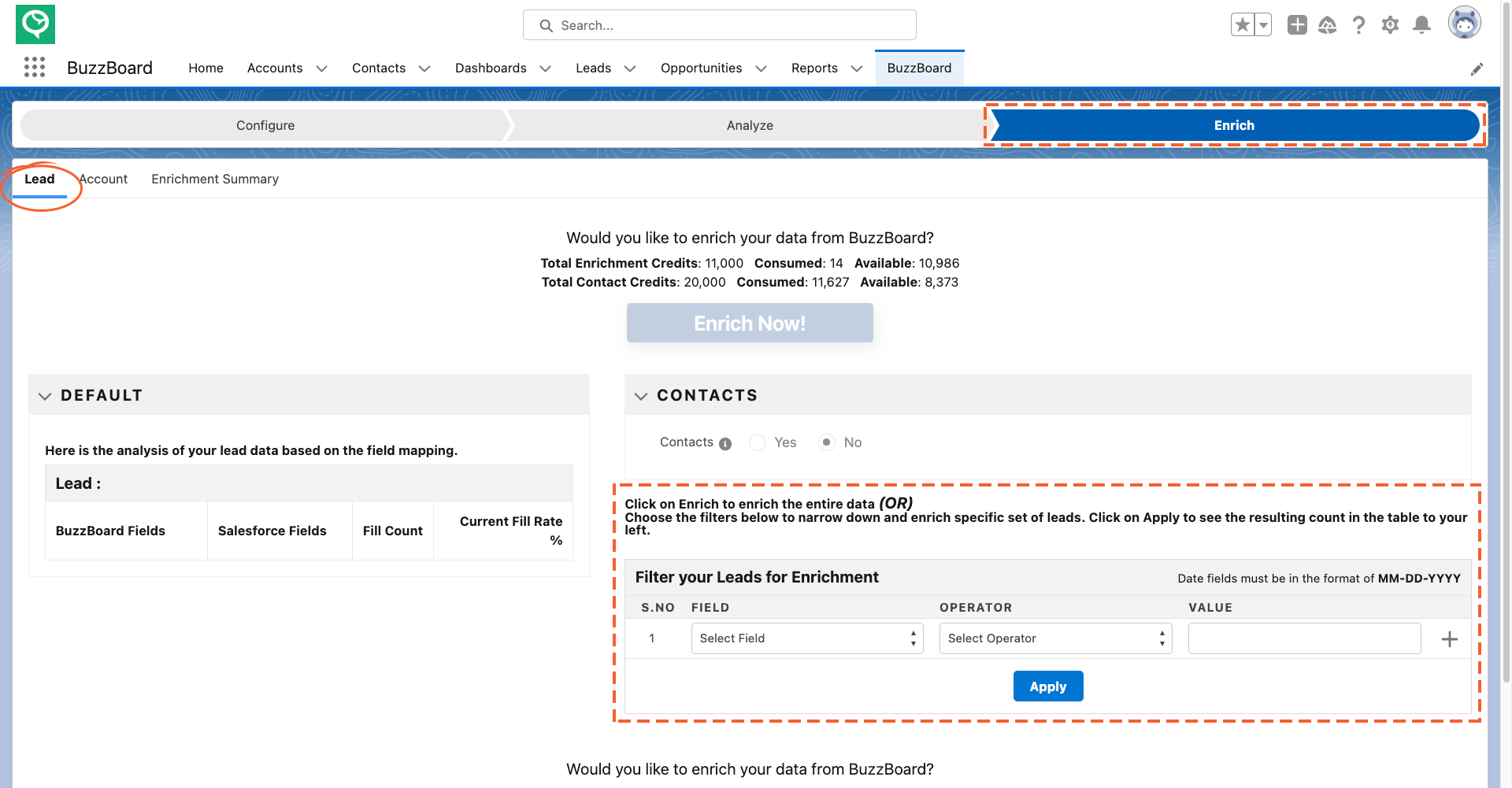1512x788 pixels.
Task: Open the user profile avatar
Action: pos(1465,23)
